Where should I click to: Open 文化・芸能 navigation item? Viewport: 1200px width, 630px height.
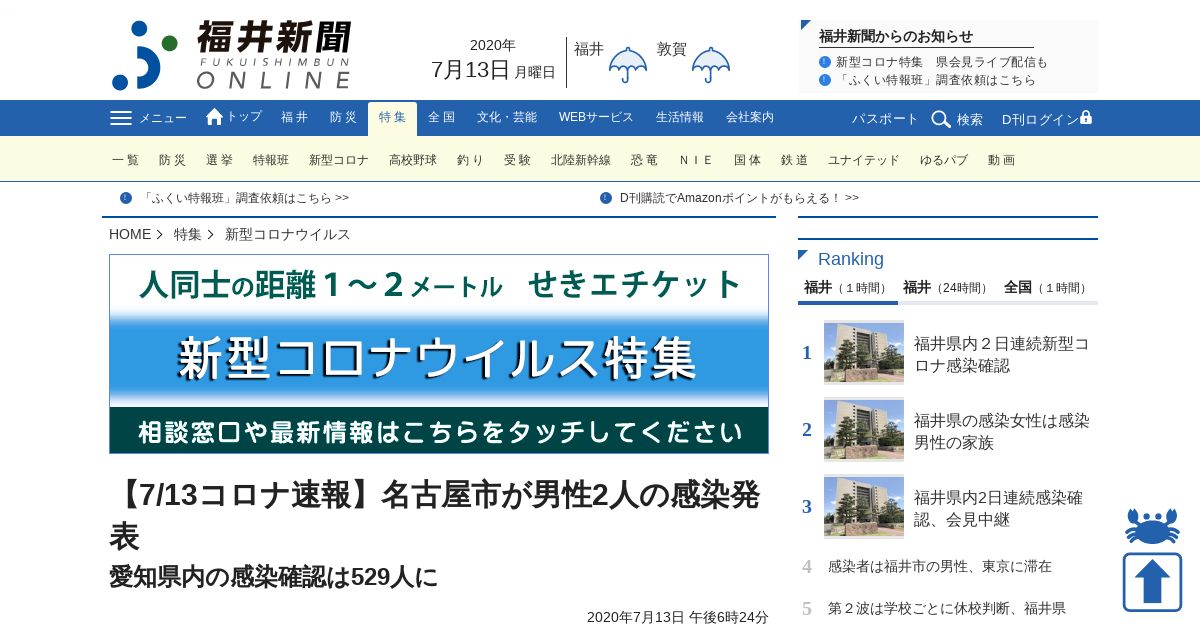(x=507, y=118)
